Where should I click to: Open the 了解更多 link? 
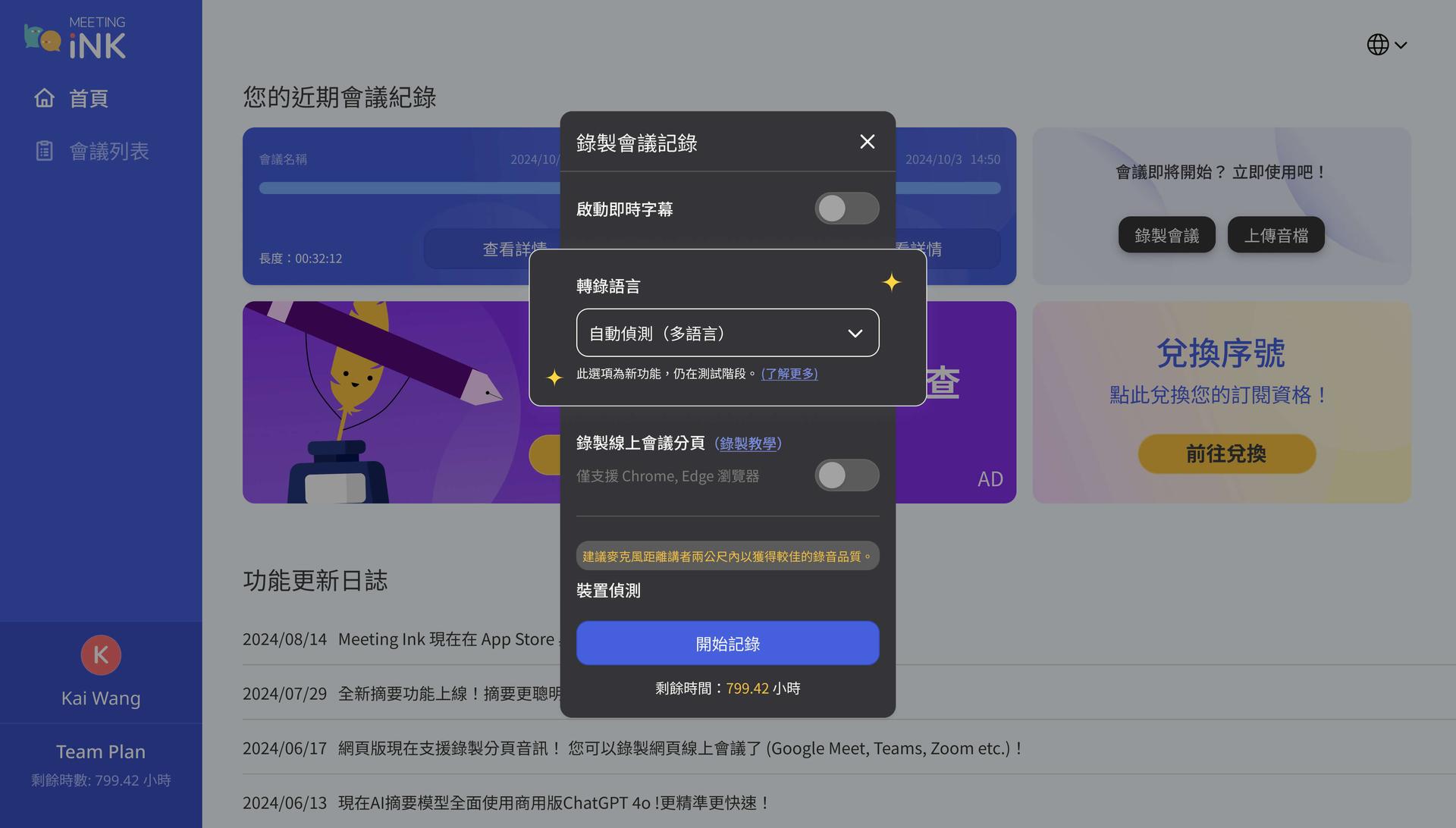click(x=789, y=374)
